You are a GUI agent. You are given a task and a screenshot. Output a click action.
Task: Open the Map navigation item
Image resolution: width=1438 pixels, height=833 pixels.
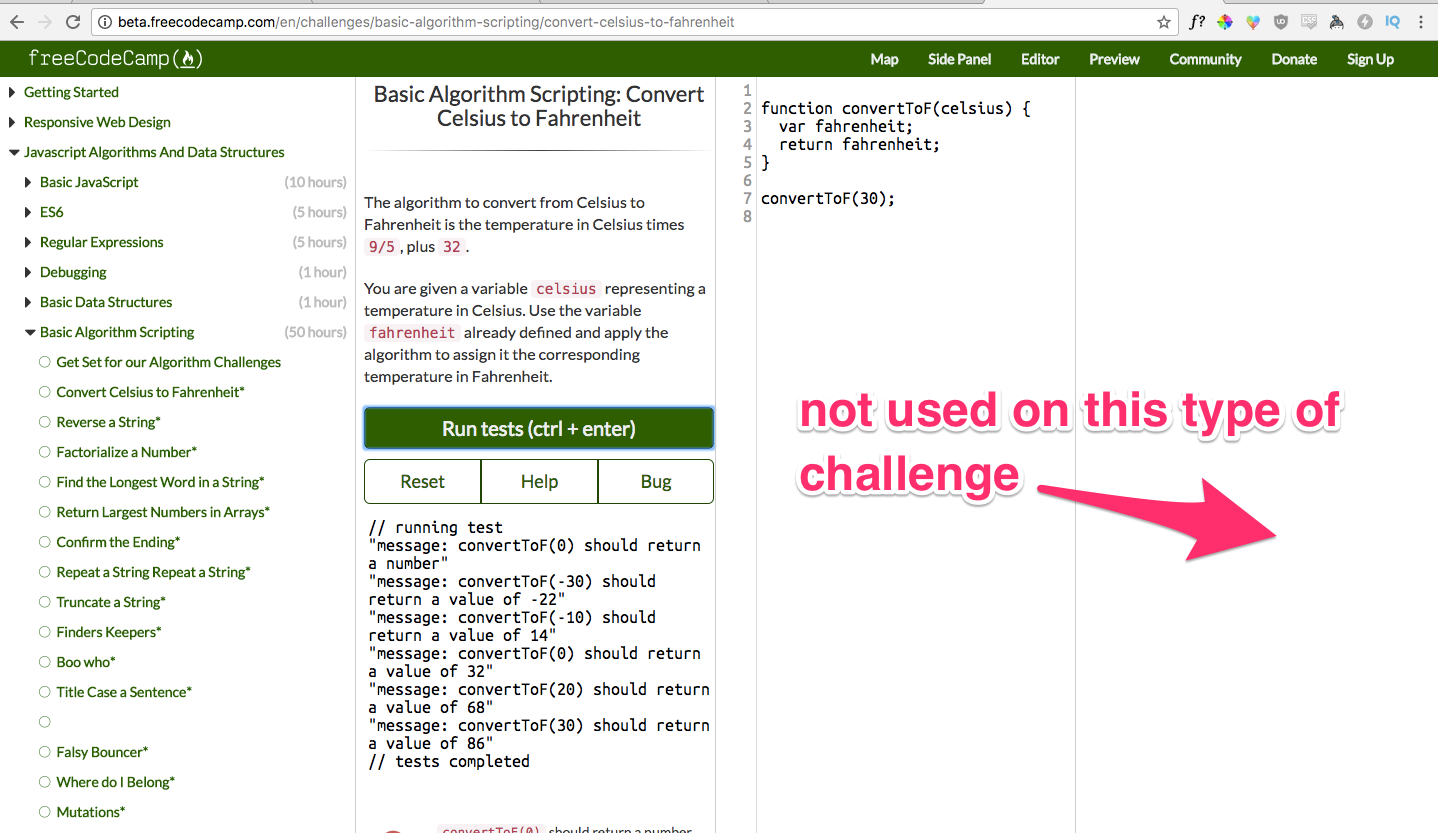click(884, 59)
